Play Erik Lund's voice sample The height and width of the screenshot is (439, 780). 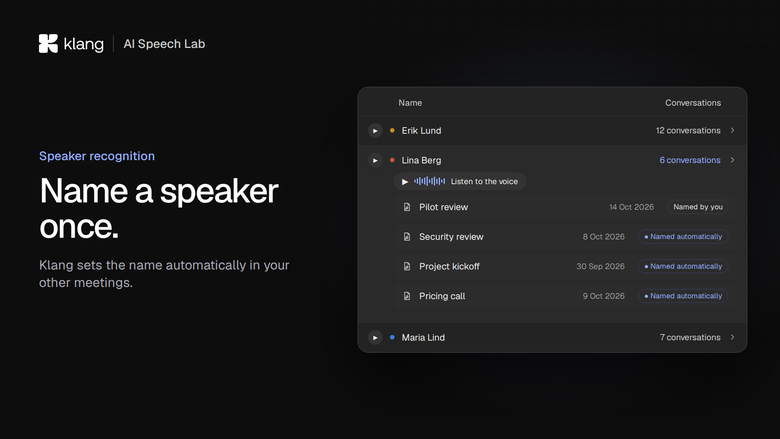[375, 131]
